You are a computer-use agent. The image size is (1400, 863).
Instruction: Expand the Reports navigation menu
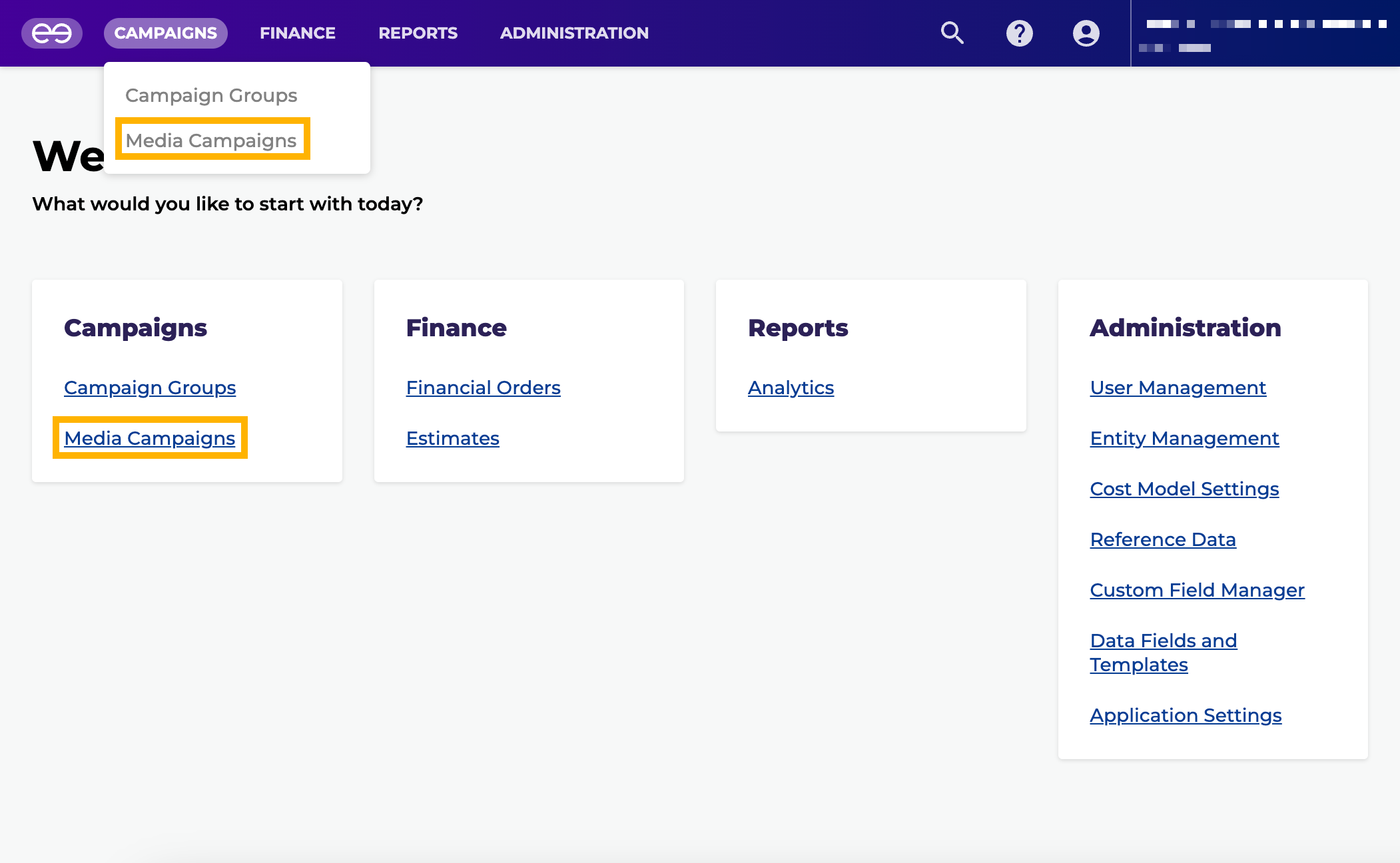pos(418,33)
